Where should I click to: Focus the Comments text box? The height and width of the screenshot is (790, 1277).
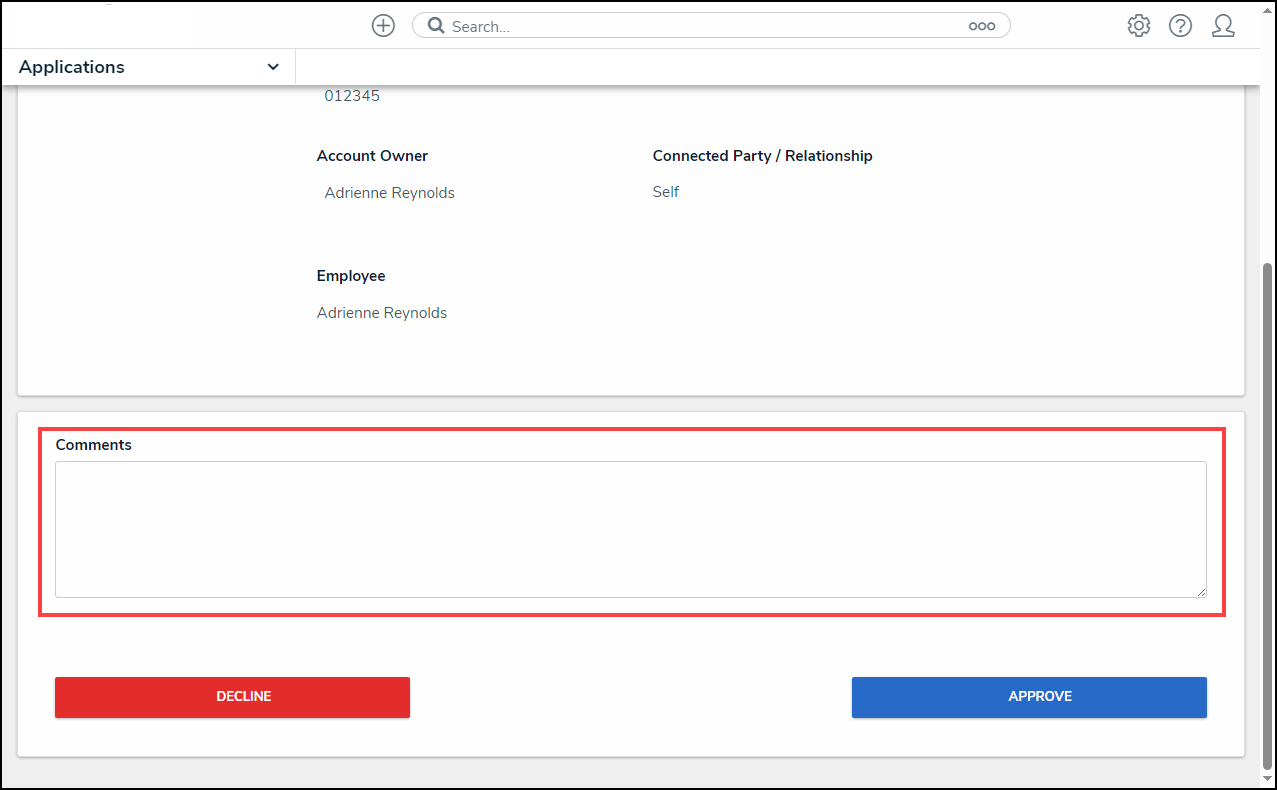tap(630, 529)
